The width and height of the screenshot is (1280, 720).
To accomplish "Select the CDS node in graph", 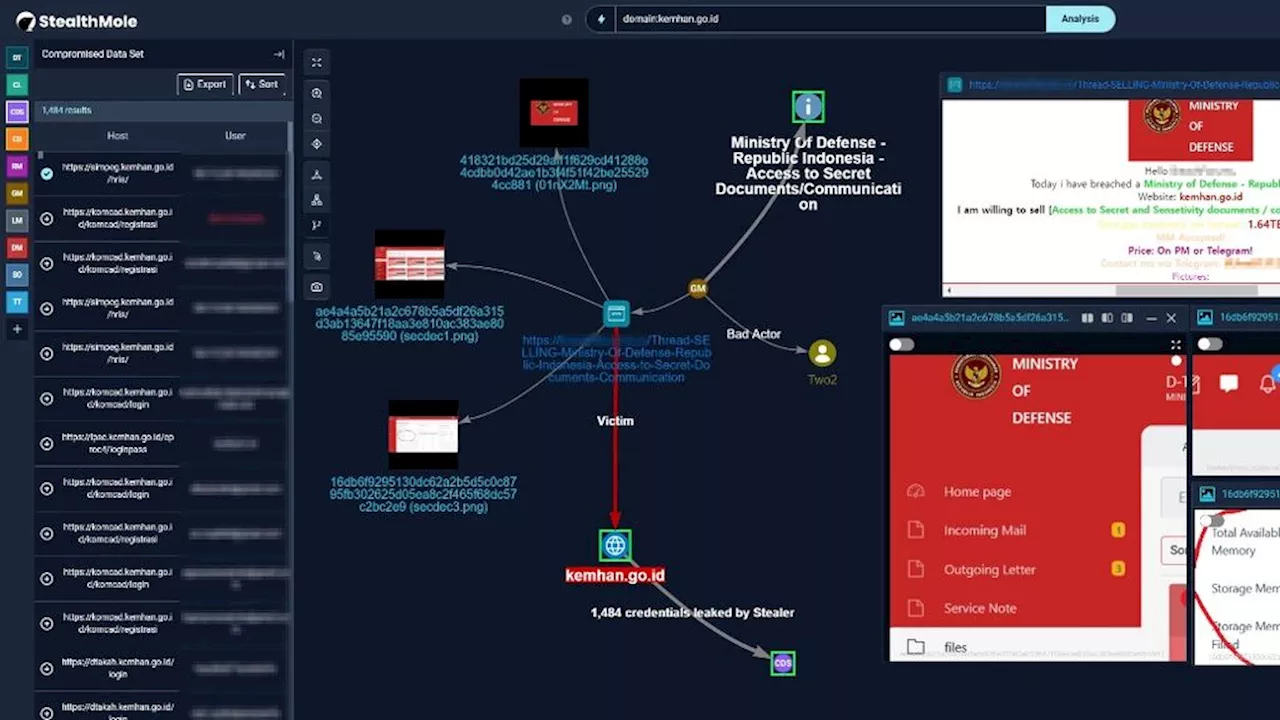I will (x=782, y=663).
